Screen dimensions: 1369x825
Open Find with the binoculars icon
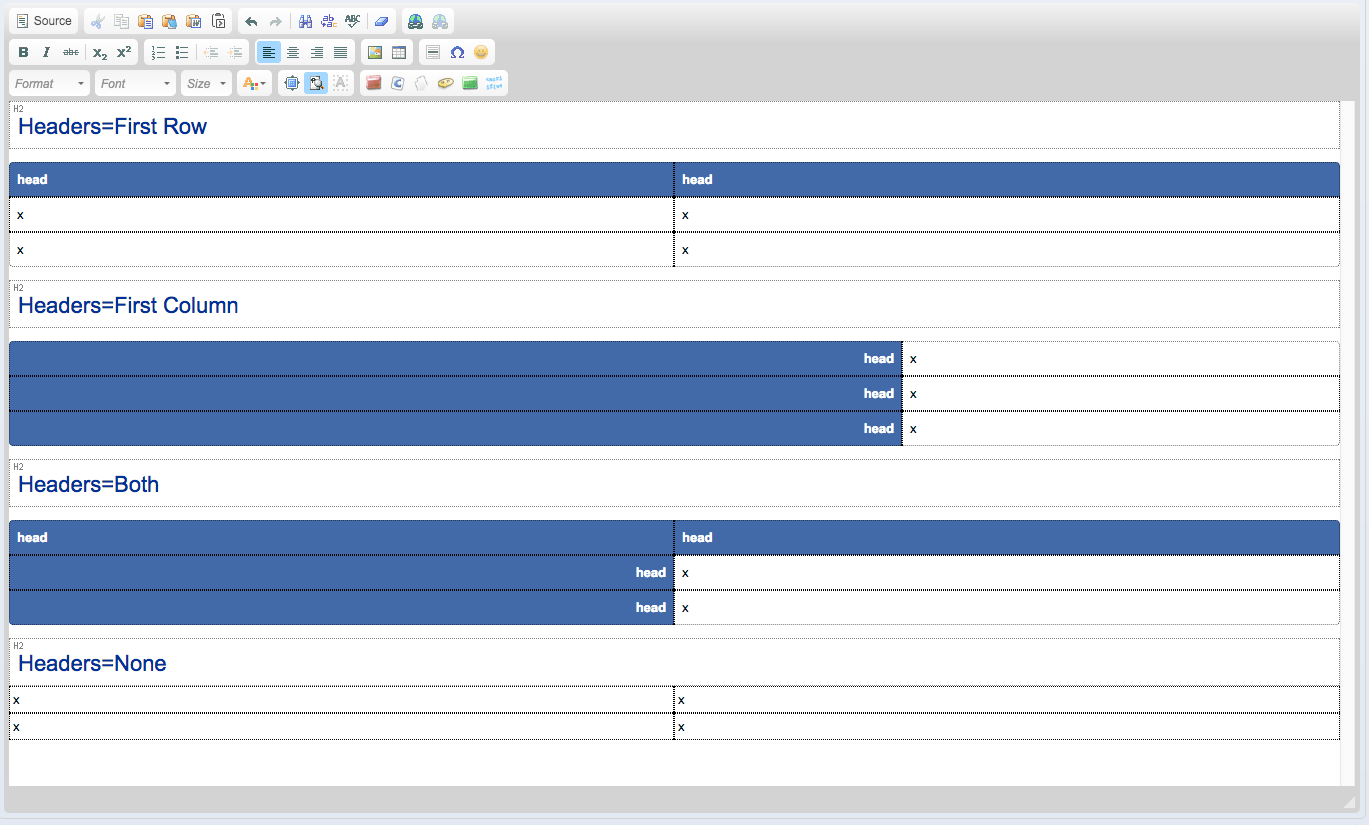(x=306, y=21)
